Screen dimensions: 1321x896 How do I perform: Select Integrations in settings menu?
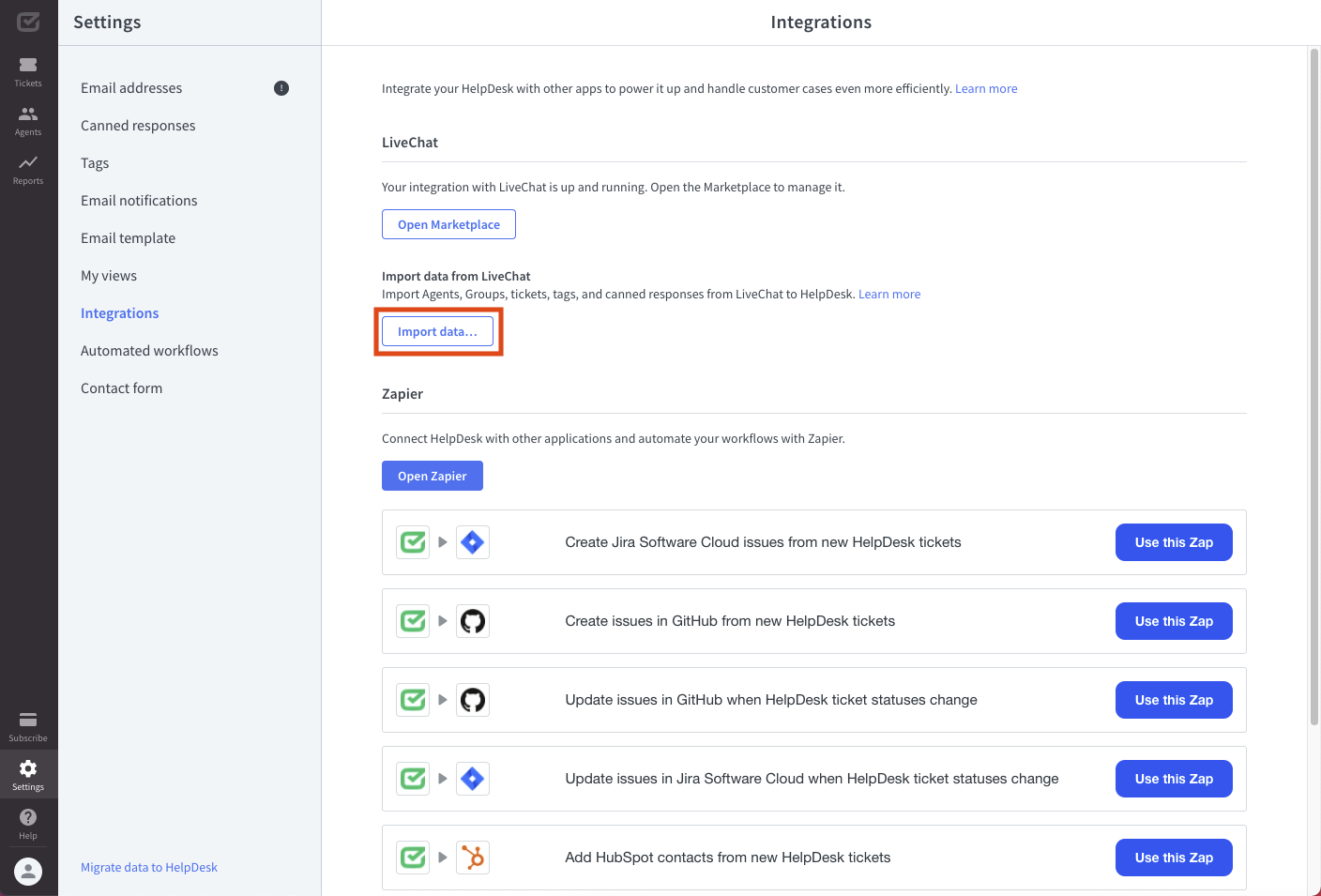(x=119, y=313)
